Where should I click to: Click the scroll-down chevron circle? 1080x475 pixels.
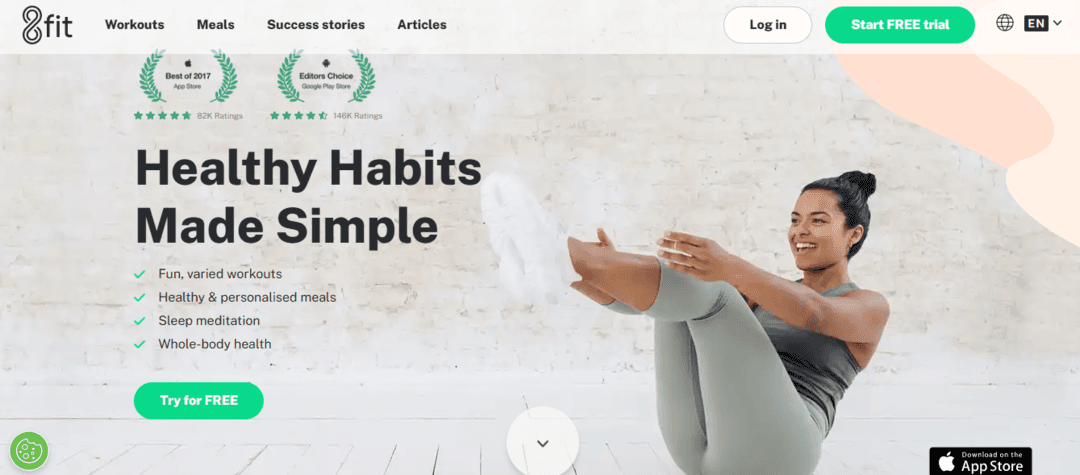click(x=543, y=441)
